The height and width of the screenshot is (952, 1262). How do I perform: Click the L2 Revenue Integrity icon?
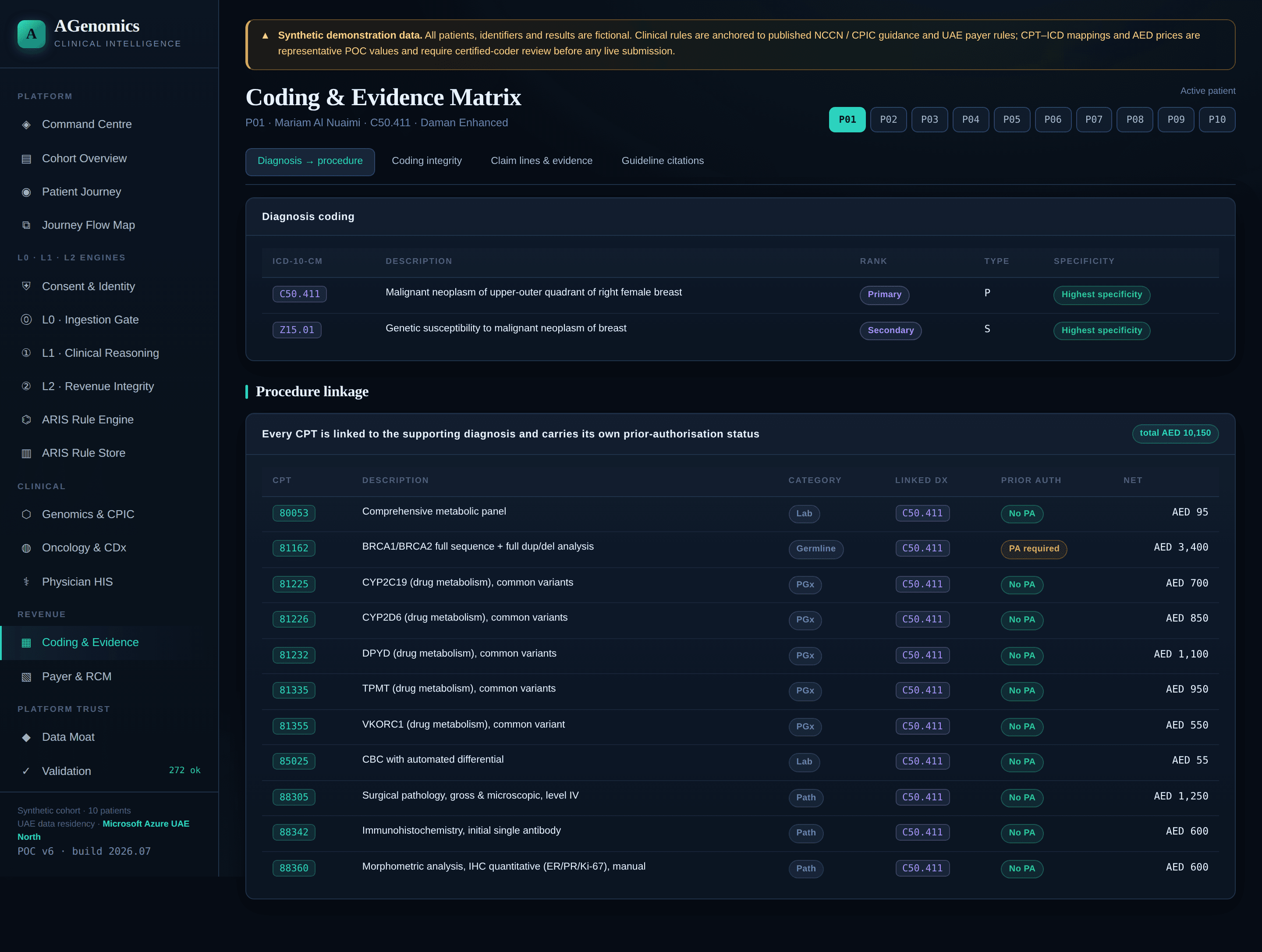26,387
